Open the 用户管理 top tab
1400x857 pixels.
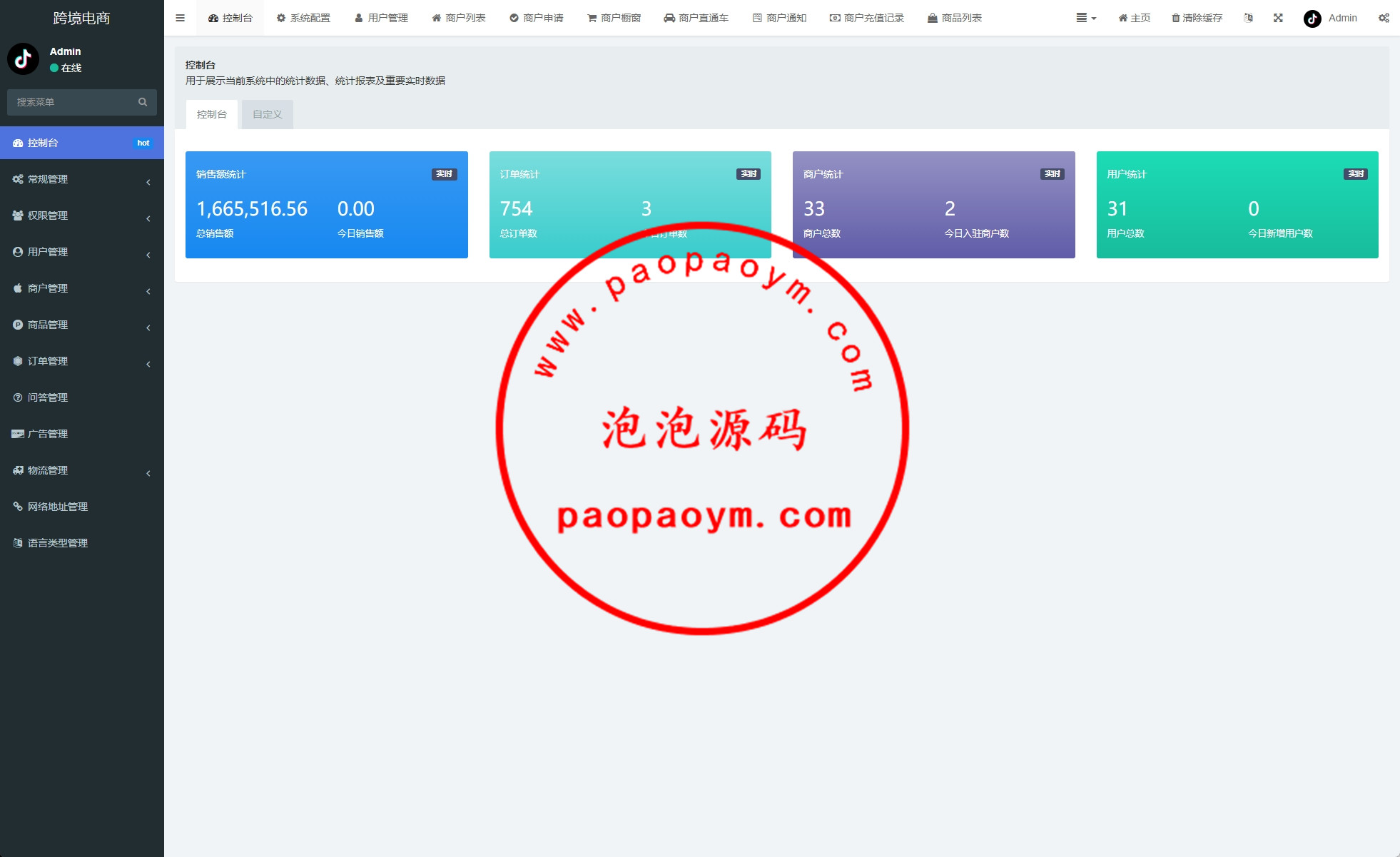point(381,18)
